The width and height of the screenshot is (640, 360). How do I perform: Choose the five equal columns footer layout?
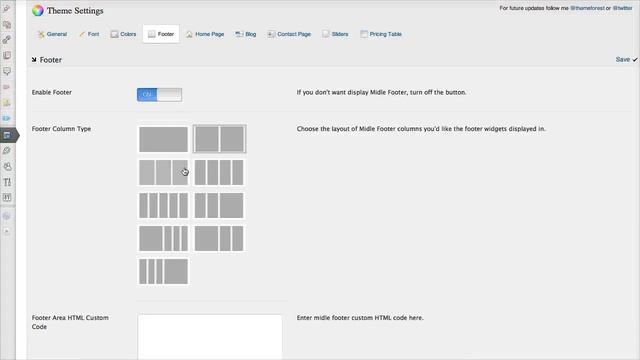pyautogui.click(x=163, y=205)
